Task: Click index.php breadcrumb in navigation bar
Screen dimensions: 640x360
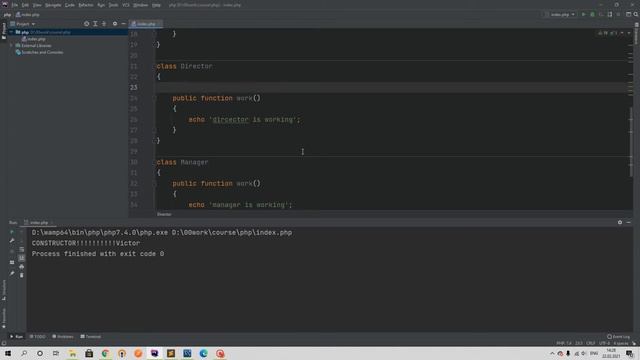Action: [x=28, y=15]
